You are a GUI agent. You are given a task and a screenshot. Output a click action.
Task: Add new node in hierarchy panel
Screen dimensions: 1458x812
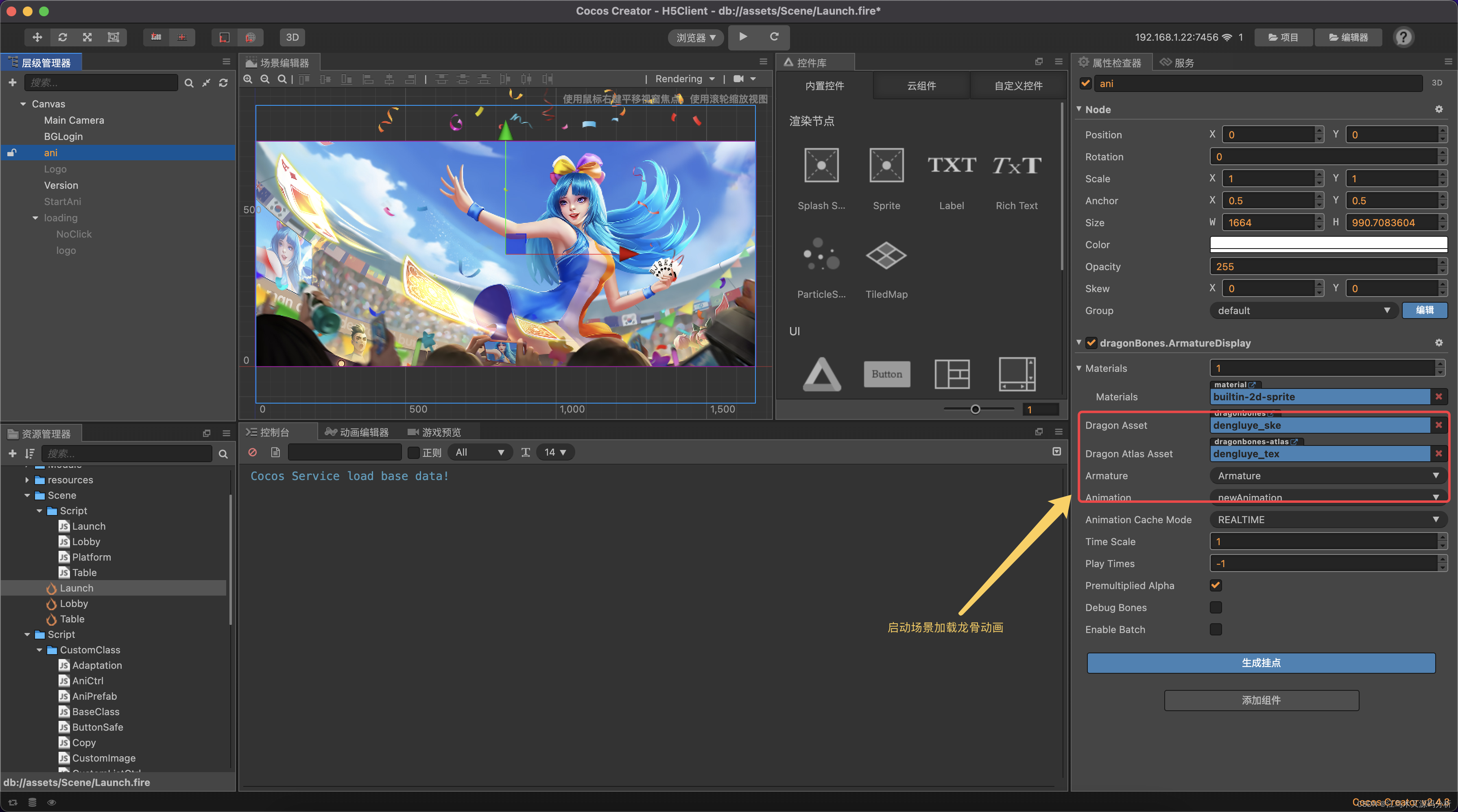point(13,83)
